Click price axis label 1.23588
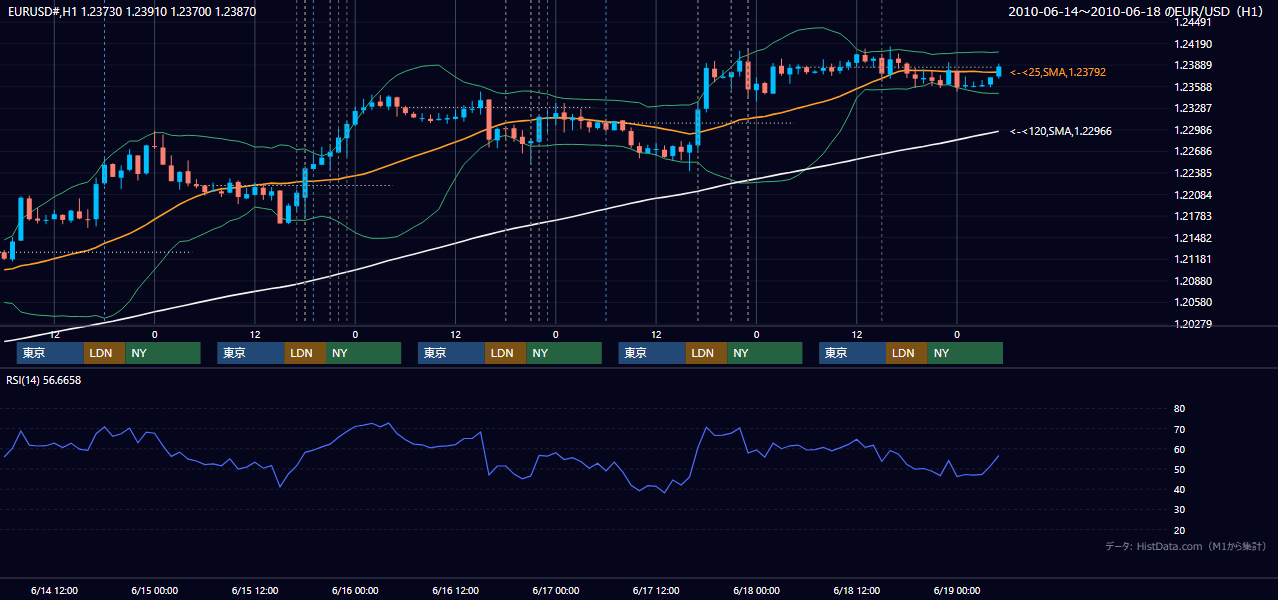This screenshot has width=1278, height=600. pos(1194,87)
